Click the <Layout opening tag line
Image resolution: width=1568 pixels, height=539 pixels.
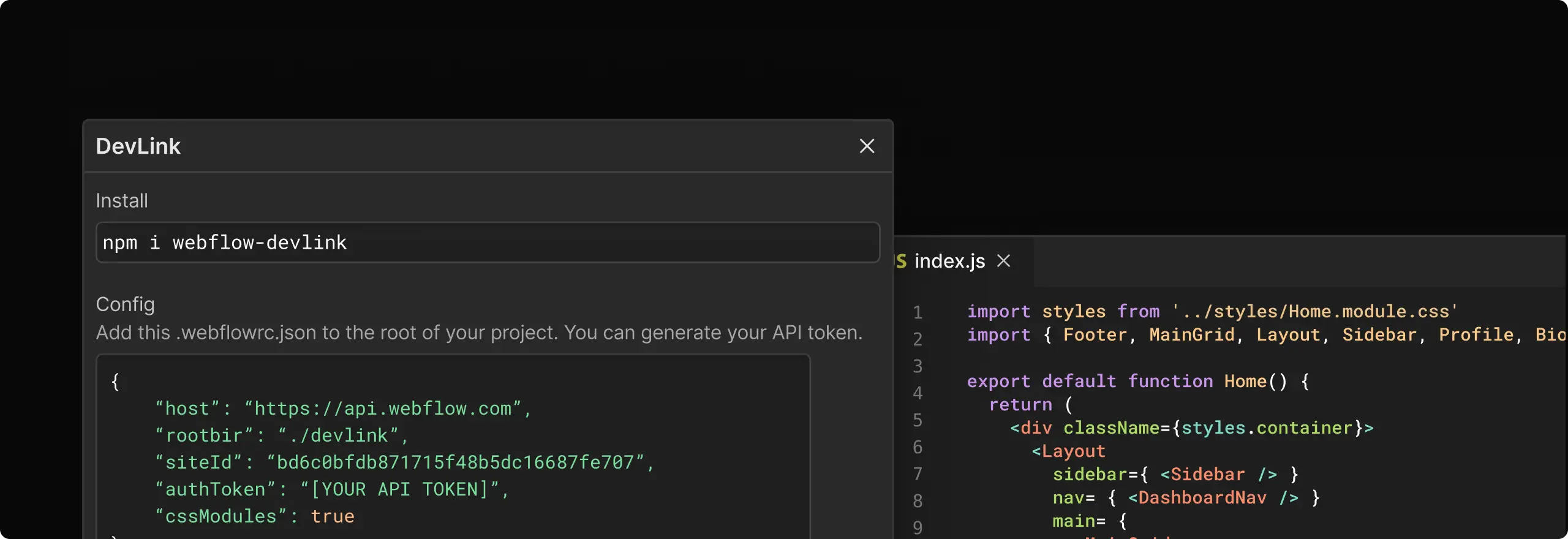(x=1069, y=451)
